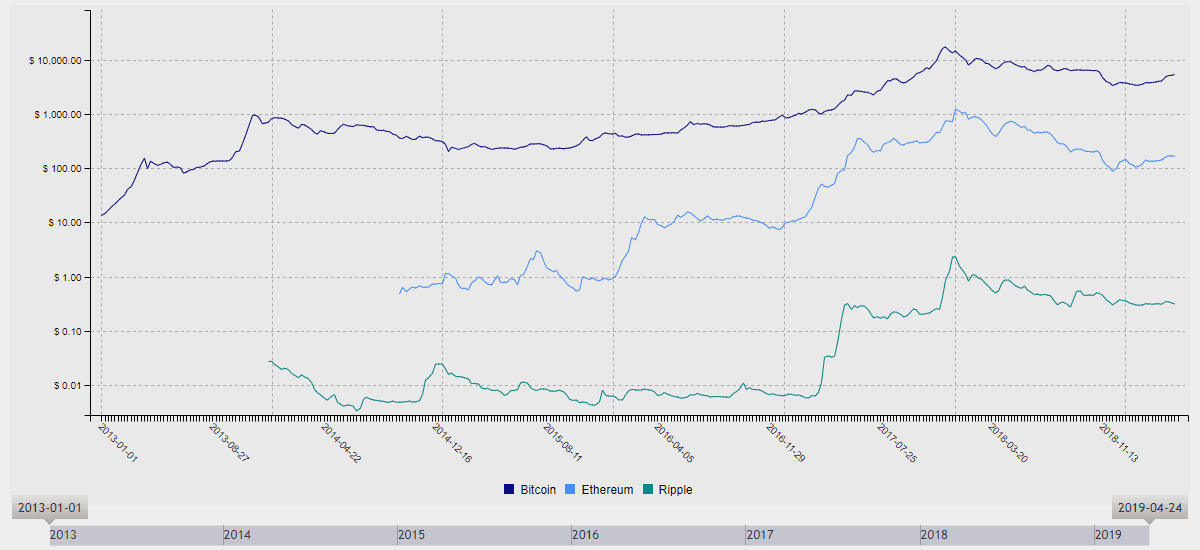Click the 2018-03-20 x-axis date label

[x=1008, y=442]
